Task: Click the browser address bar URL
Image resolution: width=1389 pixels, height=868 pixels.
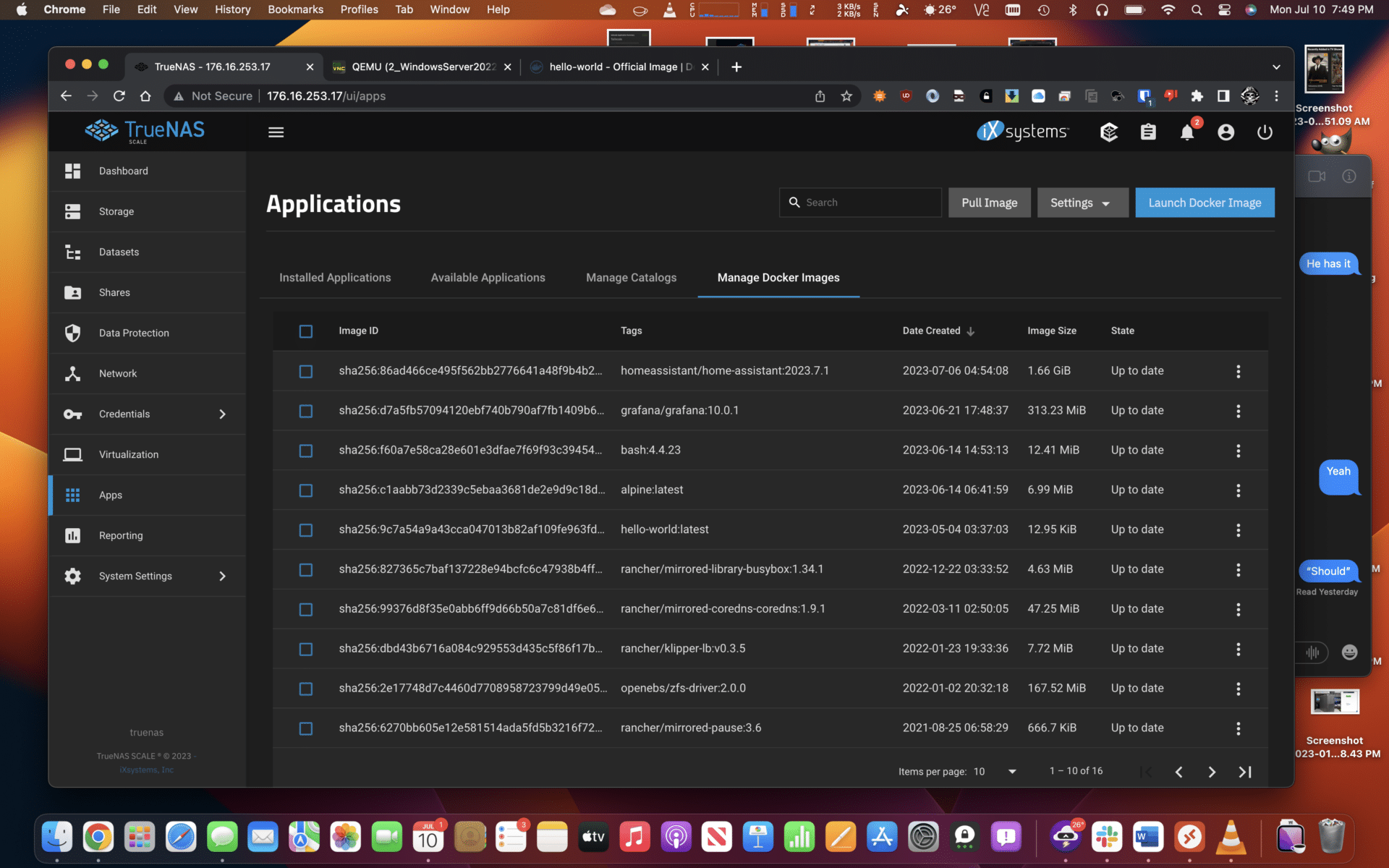Action: (326, 96)
